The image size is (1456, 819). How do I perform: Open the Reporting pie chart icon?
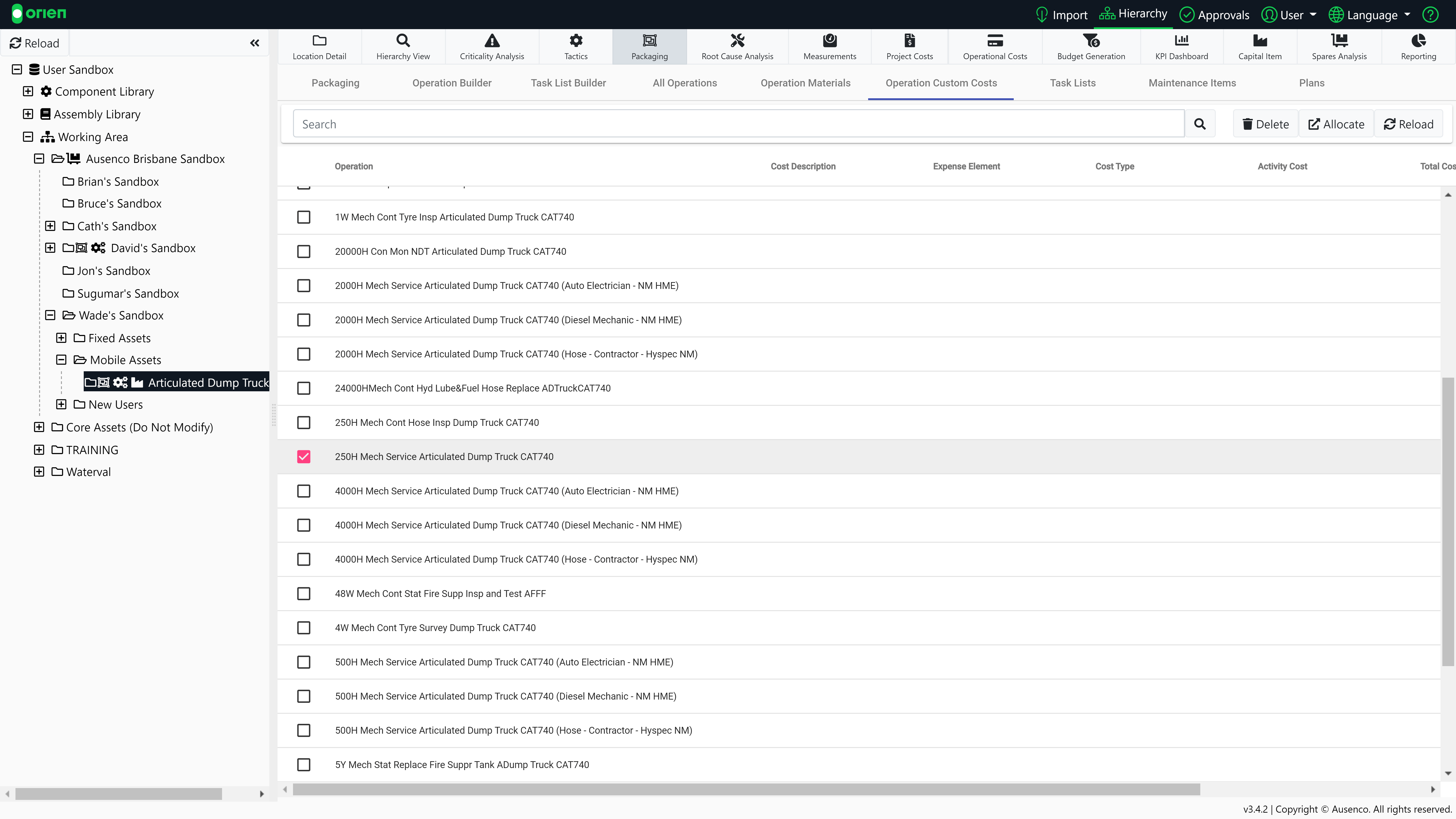pos(1418,41)
